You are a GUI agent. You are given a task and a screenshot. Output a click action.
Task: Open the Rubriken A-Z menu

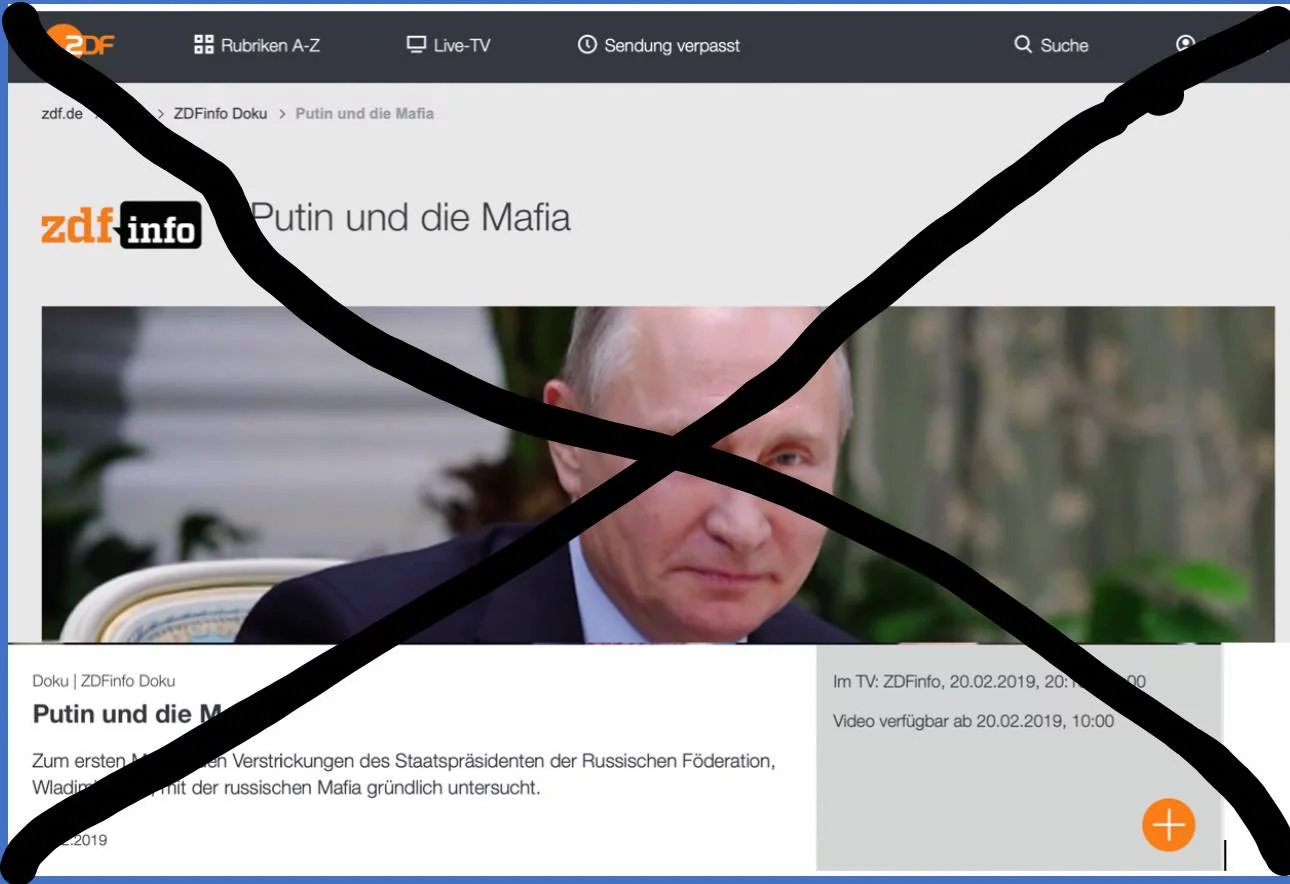click(257, 45)
